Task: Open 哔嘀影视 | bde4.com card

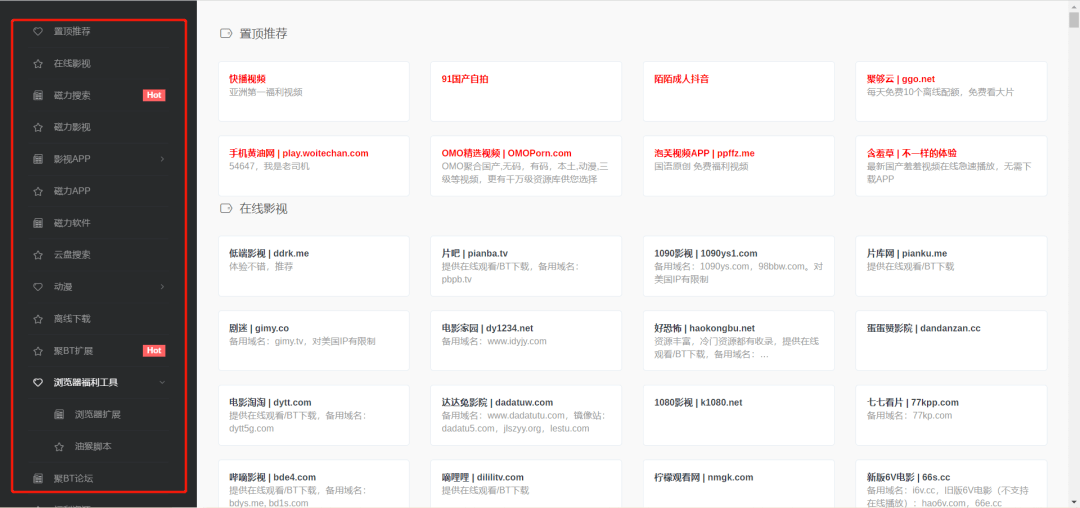Action: (313, 484)
